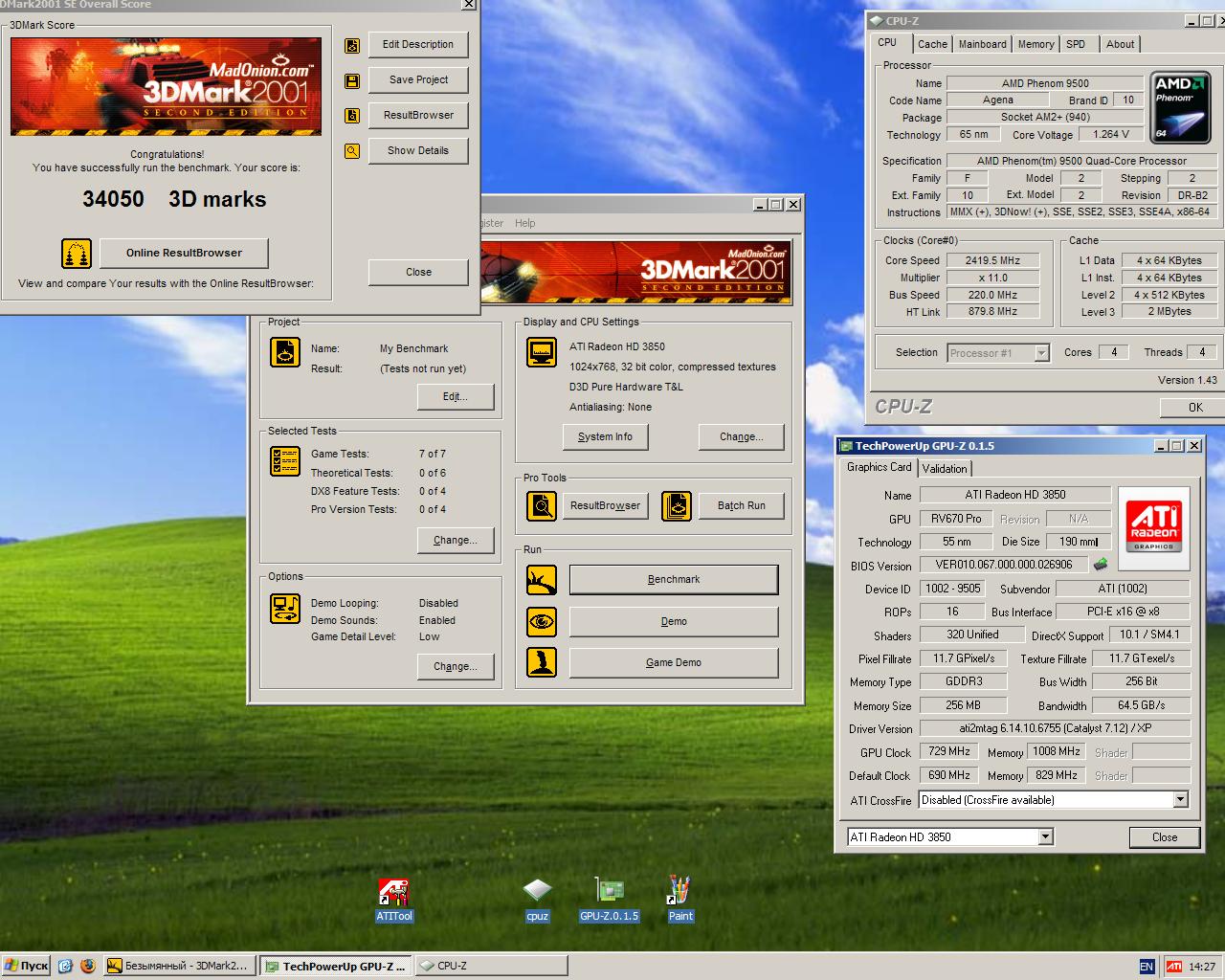
Task: Click Change button under Options
Action: [x=456, y=667]
